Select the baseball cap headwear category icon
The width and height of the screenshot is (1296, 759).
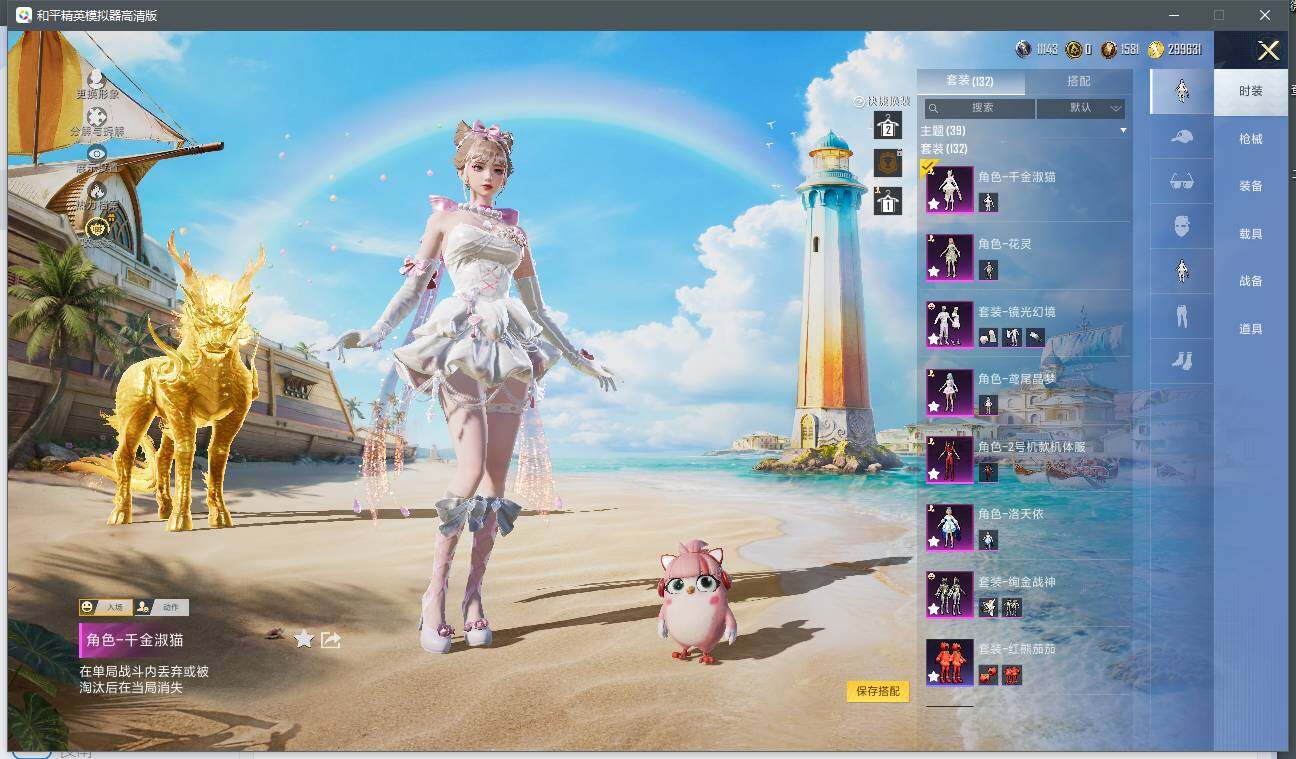point(1182,137)
